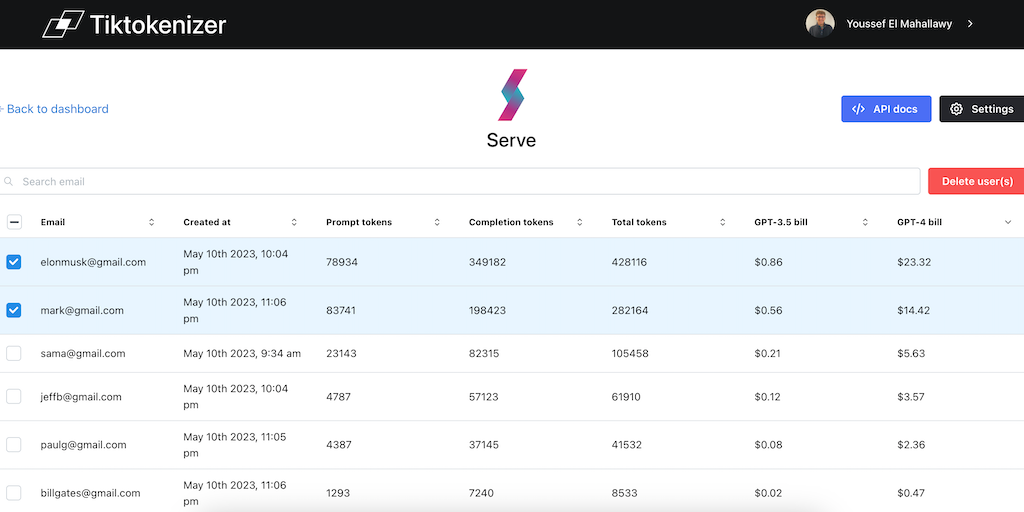Screen dimensions: 1024x512
Task: Sort by Completion tokens column
Action: tap(579, 222)
